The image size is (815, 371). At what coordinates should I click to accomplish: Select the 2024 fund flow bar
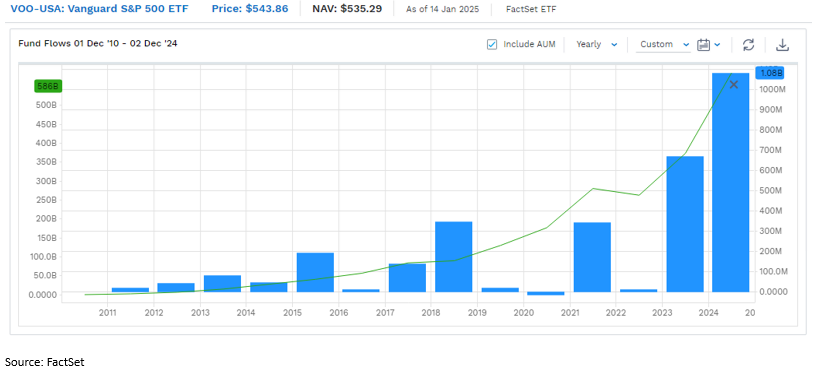730,182
